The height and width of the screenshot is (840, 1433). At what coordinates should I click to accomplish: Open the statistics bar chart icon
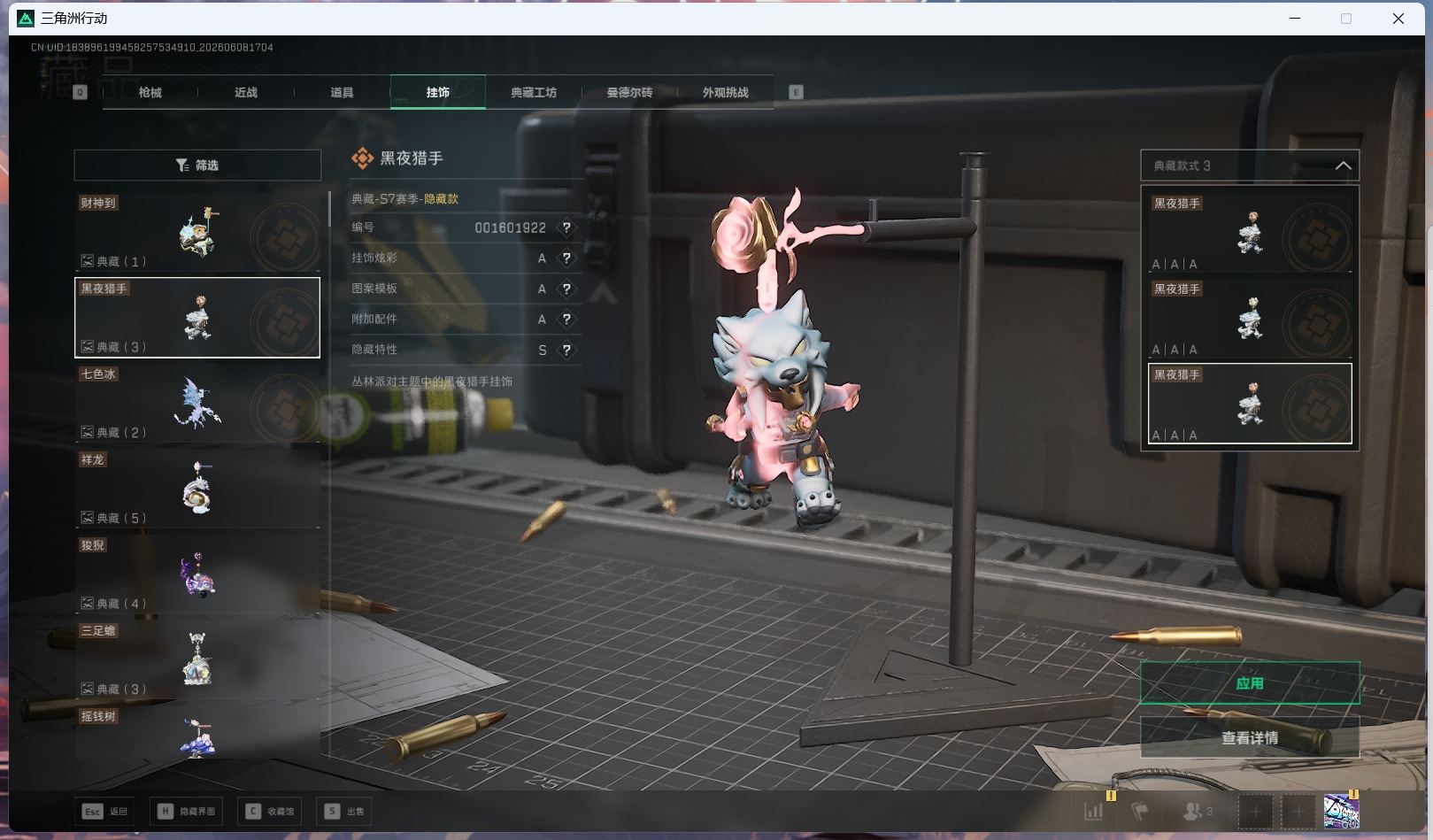tap(1094, 811)
